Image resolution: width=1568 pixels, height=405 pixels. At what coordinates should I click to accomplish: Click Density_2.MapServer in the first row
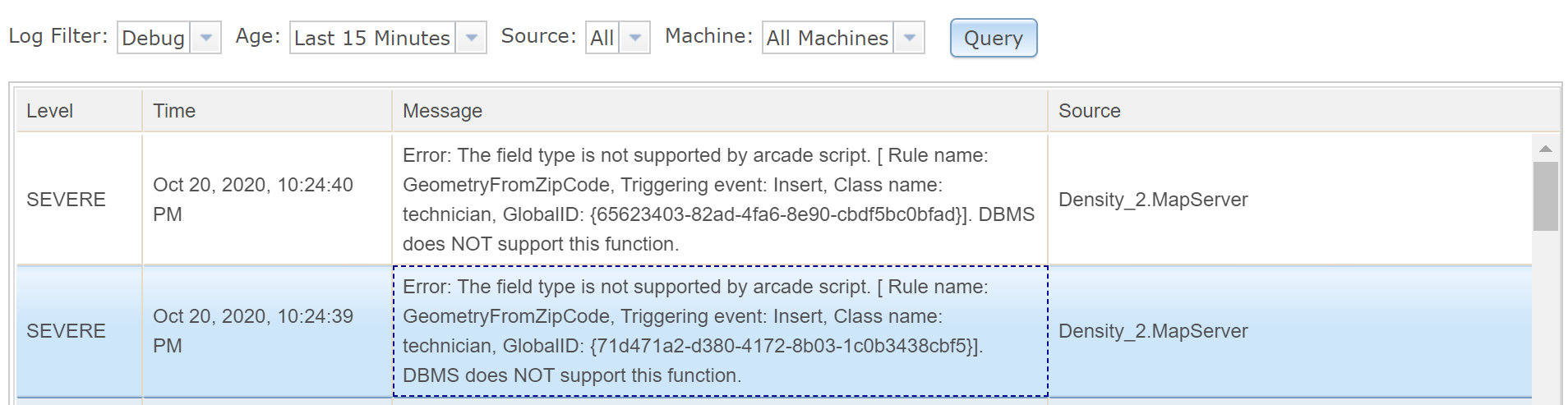coord(1153,200)
